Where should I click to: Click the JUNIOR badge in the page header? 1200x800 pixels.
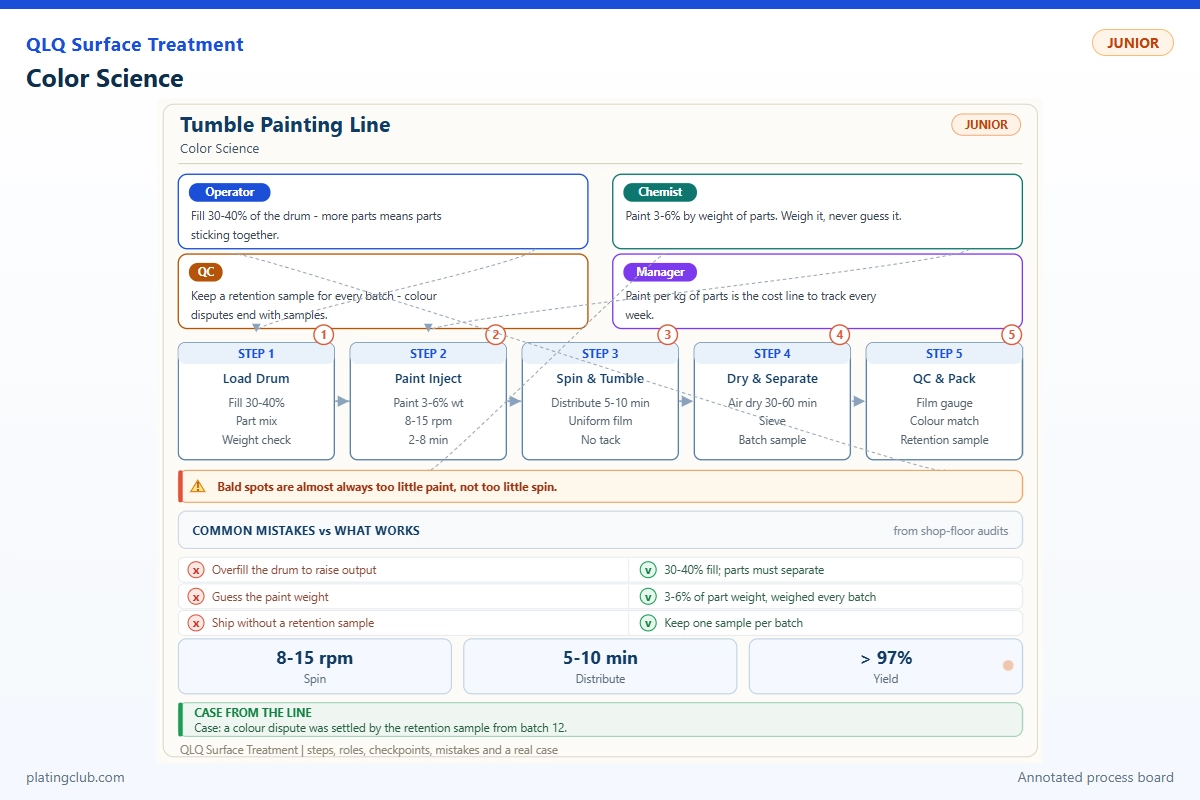pos(1133,43)
